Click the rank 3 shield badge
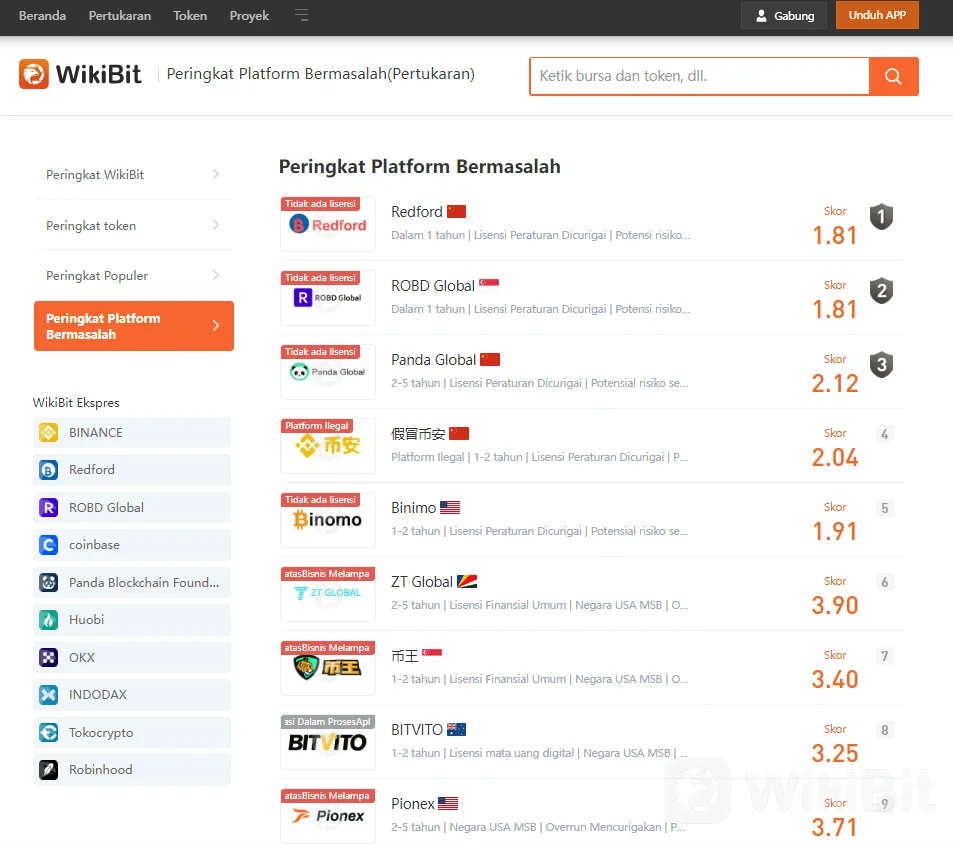The height and width of the screenshot is (846, 953). (881, 365)
